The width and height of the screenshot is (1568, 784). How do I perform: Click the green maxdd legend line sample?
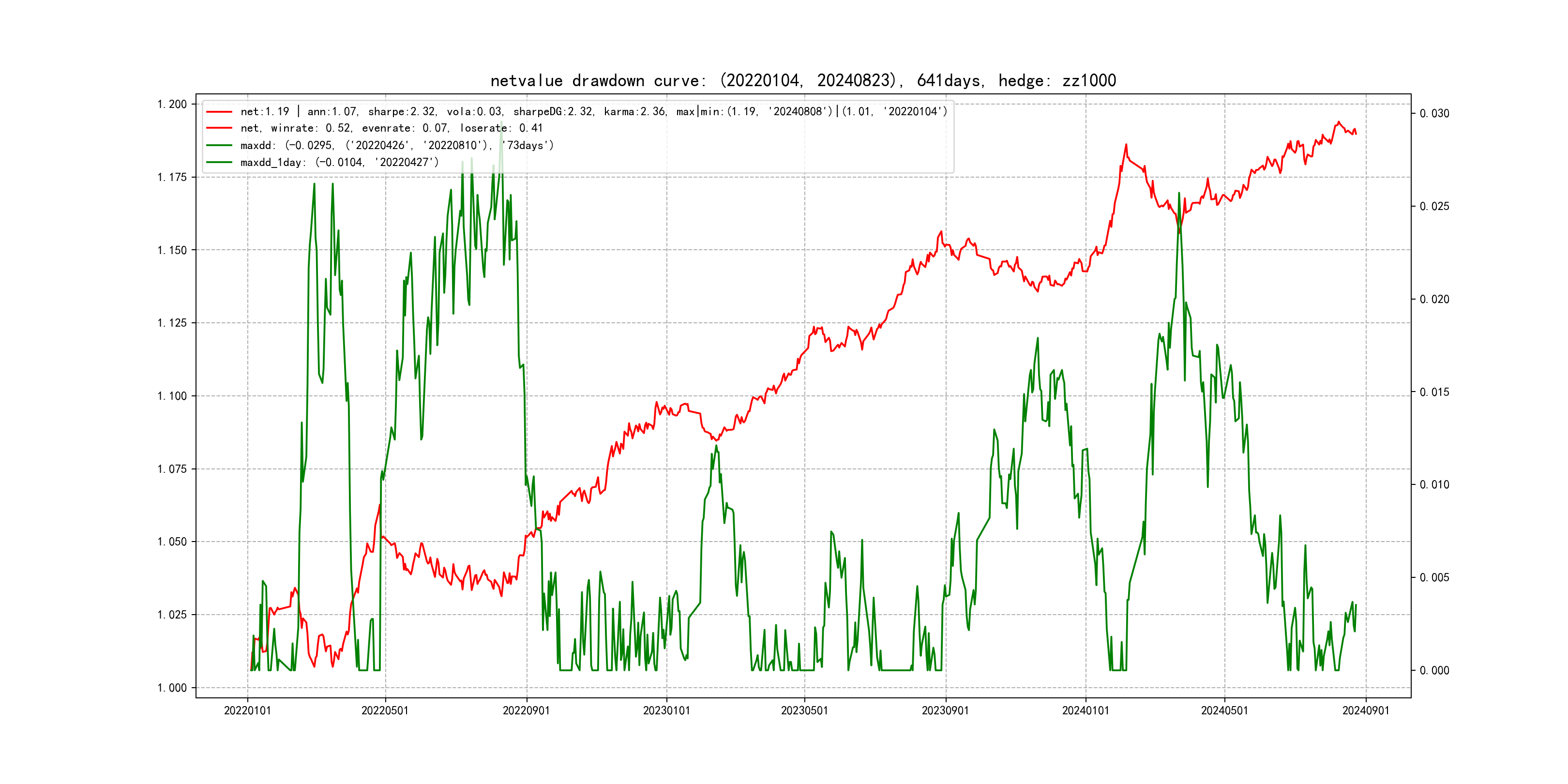[x=219, y=146]
